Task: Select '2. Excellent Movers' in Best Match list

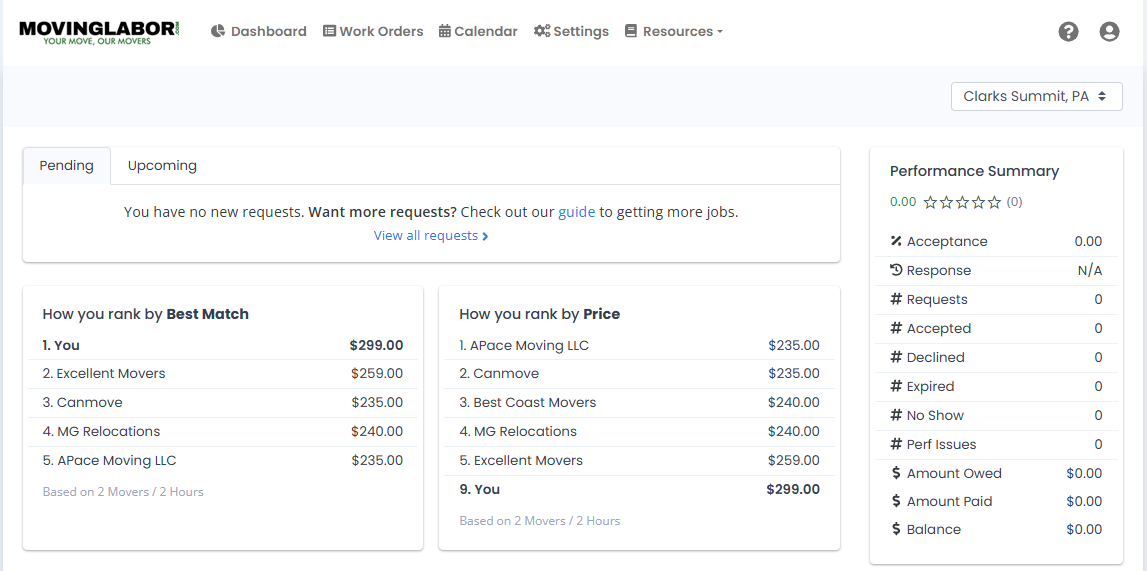Action: 223,374
